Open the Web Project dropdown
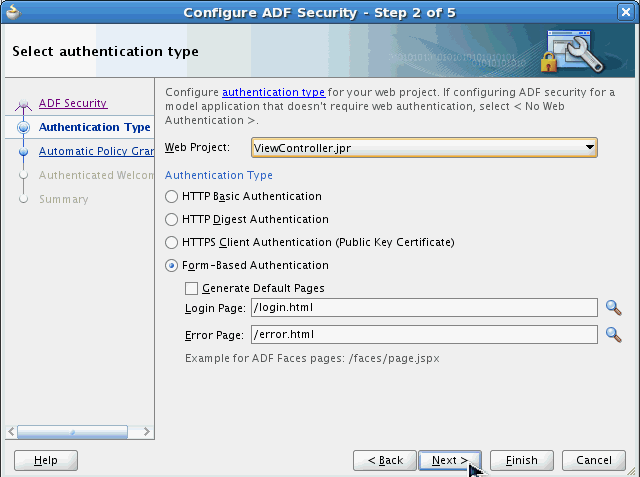The height and width of the screenshot is (477, 640). pos(424,148)
